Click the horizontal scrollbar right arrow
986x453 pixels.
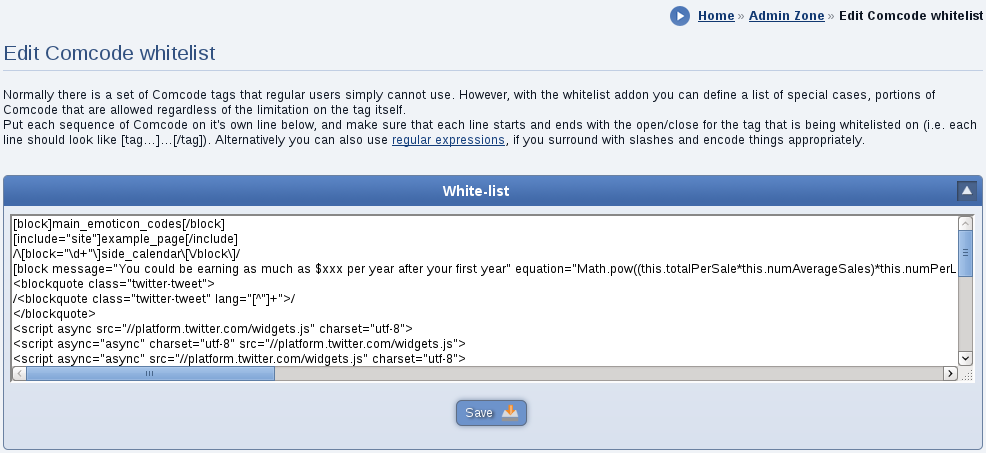[950, 374]
